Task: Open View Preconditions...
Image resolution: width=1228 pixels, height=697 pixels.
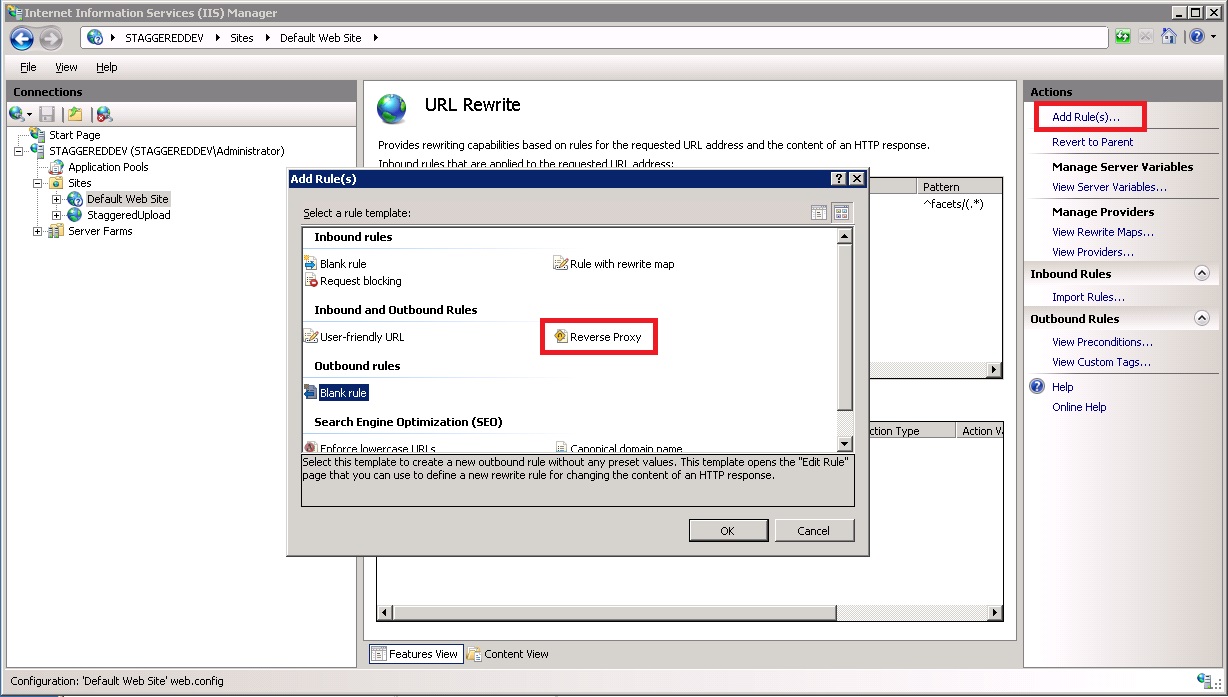Action: click(x=1103, y=342)
